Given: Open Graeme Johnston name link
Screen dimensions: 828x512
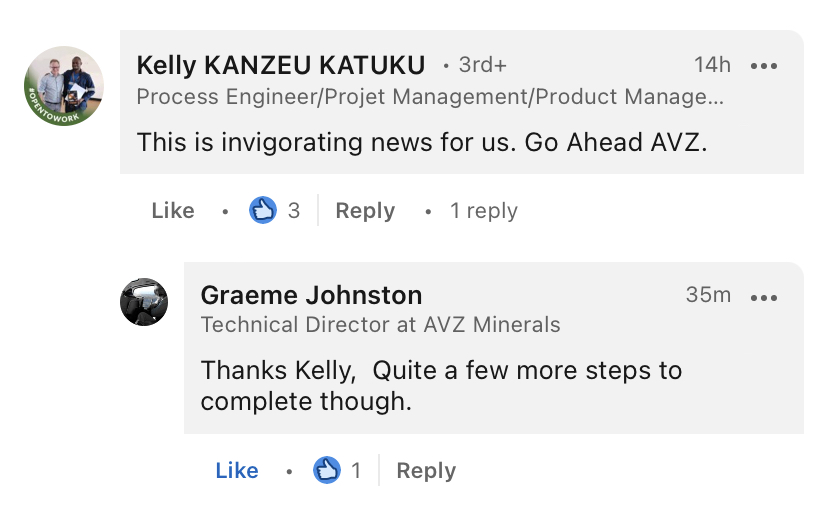Looking at the screenshot, I should coord(312,295).
